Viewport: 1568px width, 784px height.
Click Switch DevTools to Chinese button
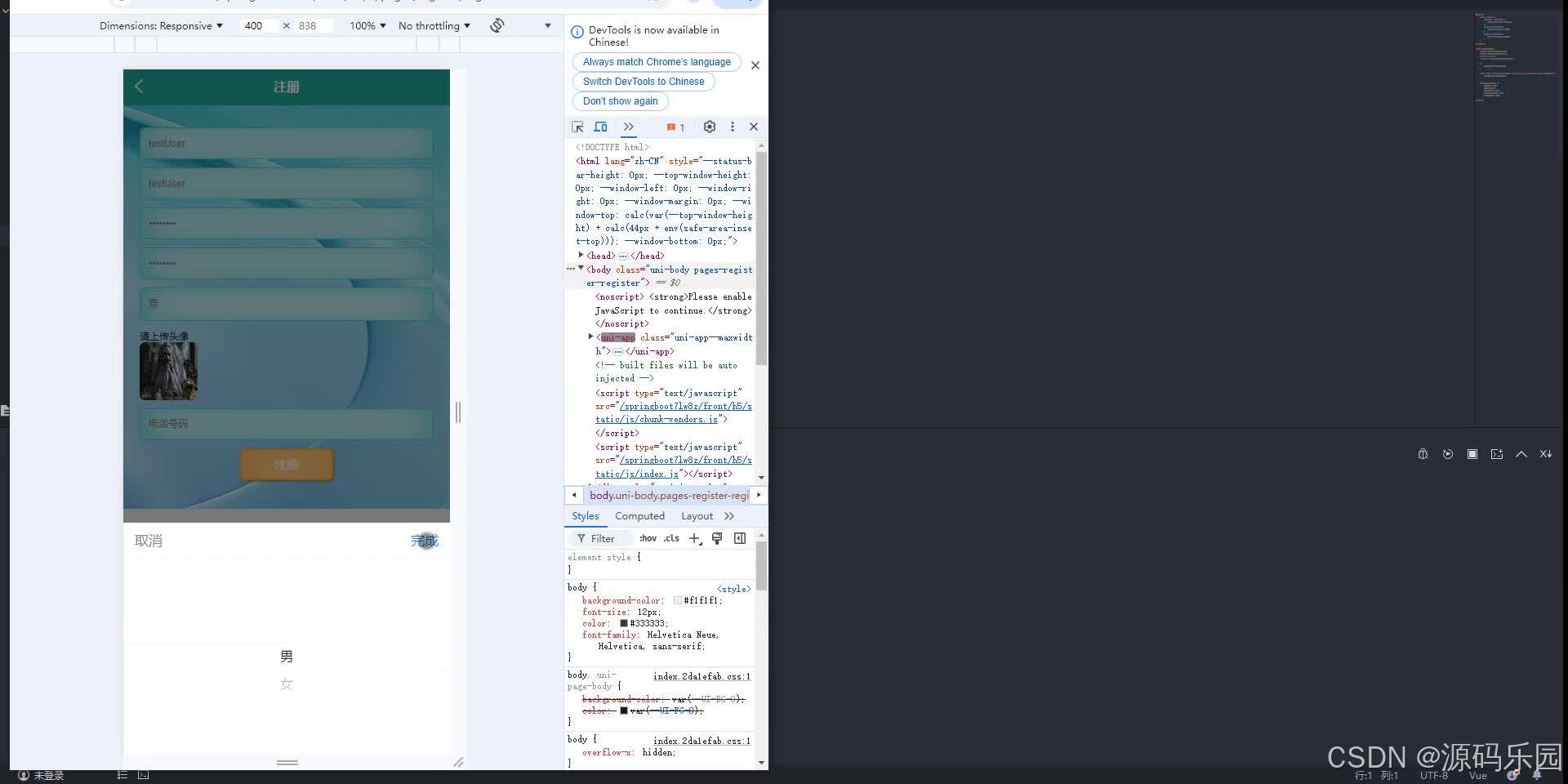[x=644, y=81]
